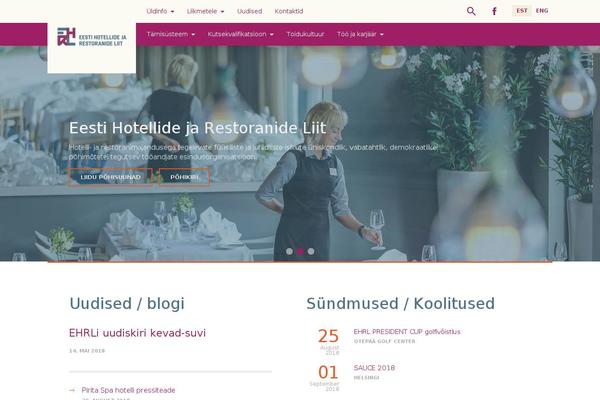600x400 pixels.
Task: Expand the Liikmetele dropdown menu
Action: pos(205,11)
